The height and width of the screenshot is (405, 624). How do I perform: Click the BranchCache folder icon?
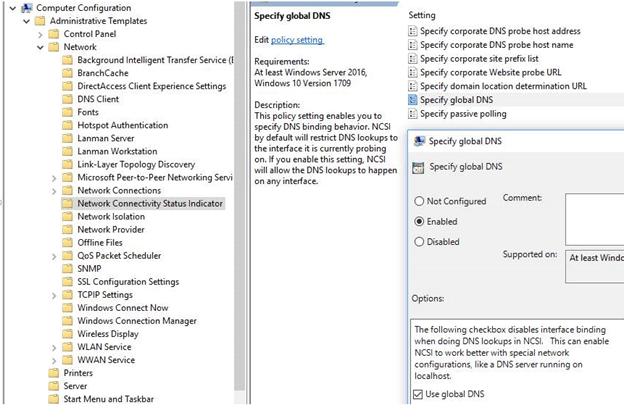[x=67, y=73]
